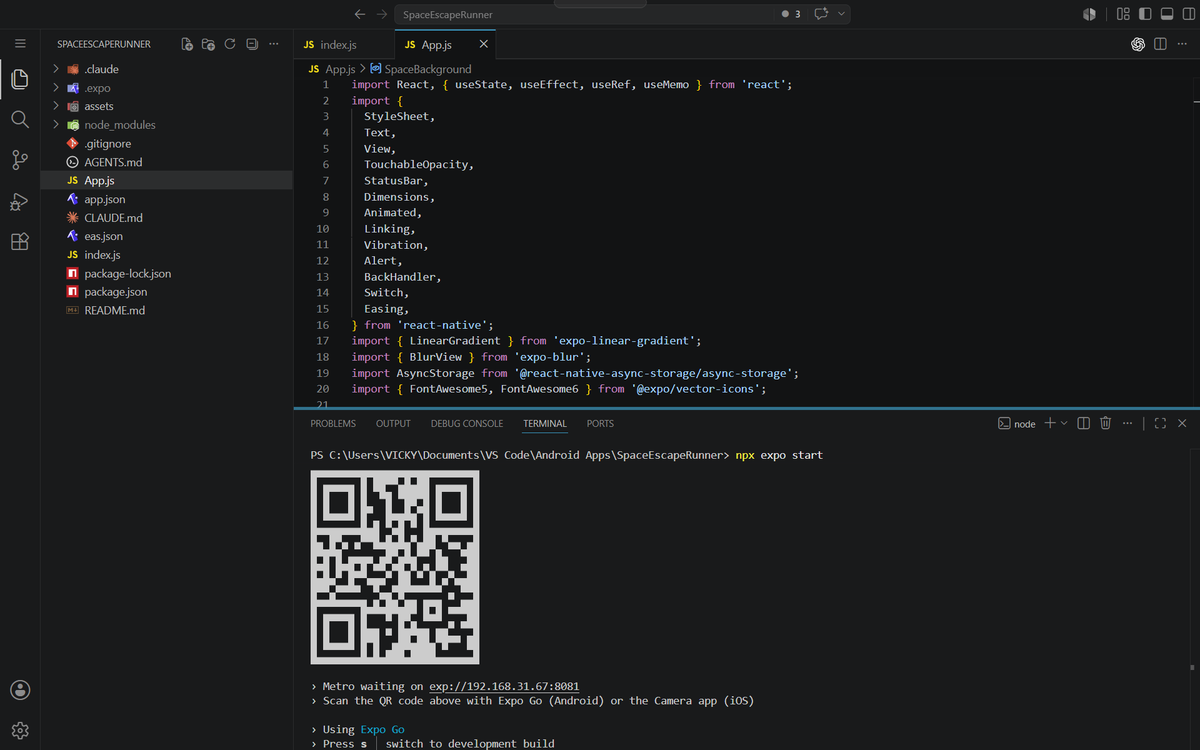Select the App.js editor tab

pyautogui.click(x=445, y=45)
